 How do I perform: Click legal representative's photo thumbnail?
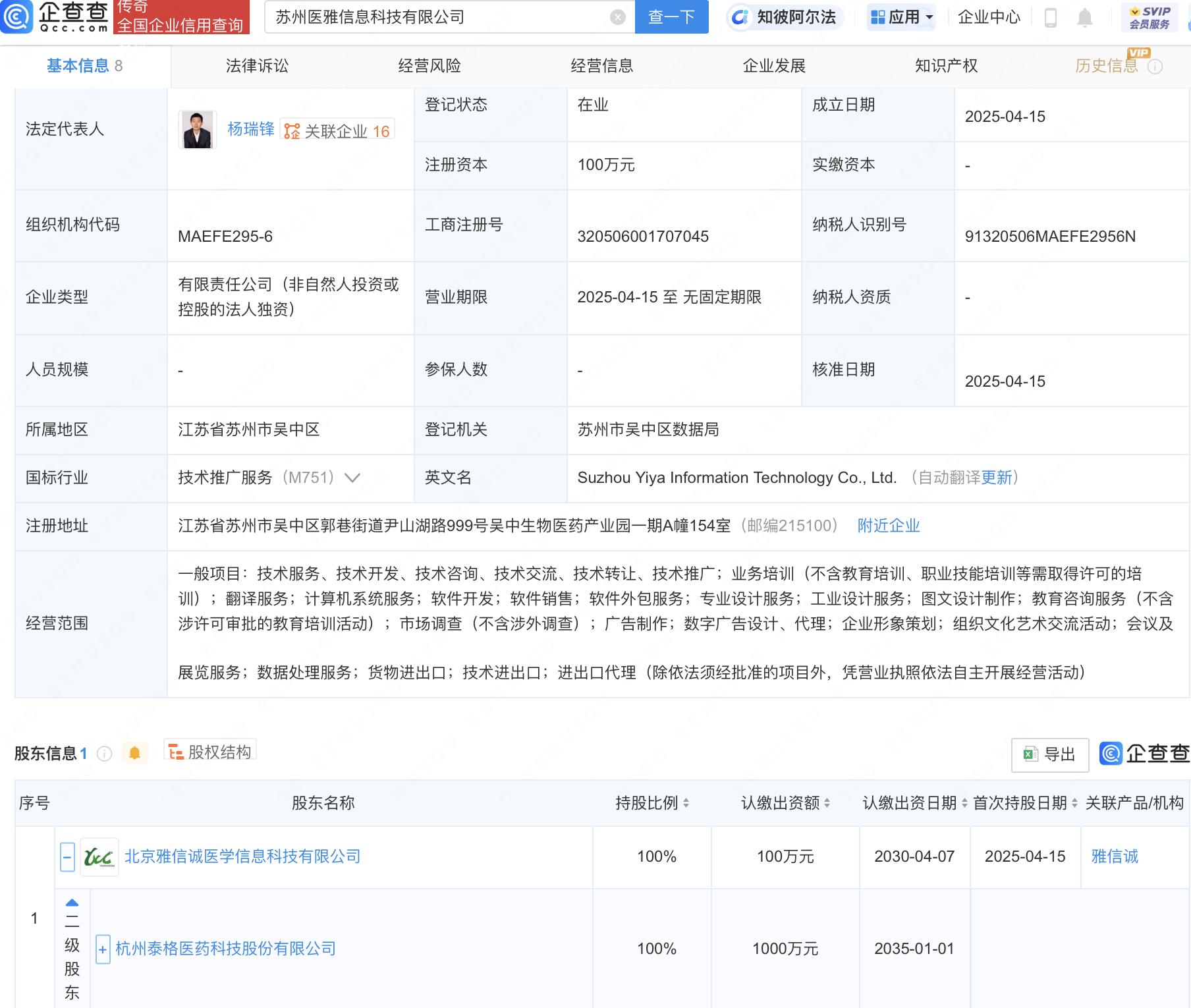(198, 129)
